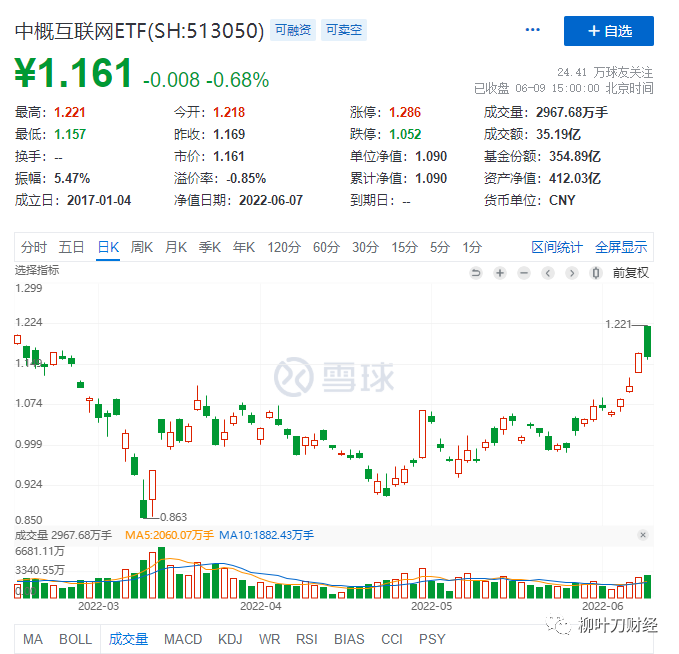Move the chart left with the chevron icon
The width and height of the screenshot is (679, 654).
pos(548,273)
